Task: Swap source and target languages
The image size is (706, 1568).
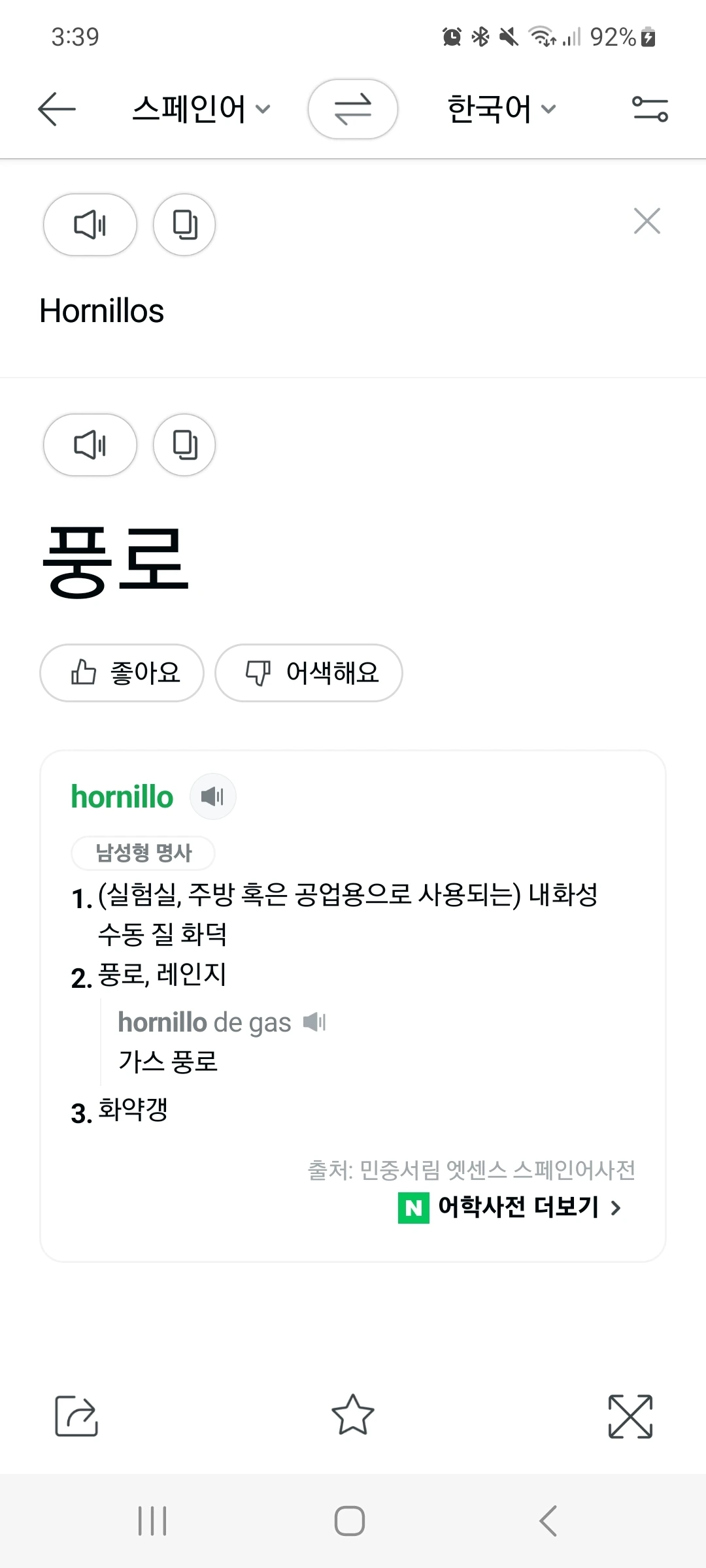Action: [x=353, y=109]
